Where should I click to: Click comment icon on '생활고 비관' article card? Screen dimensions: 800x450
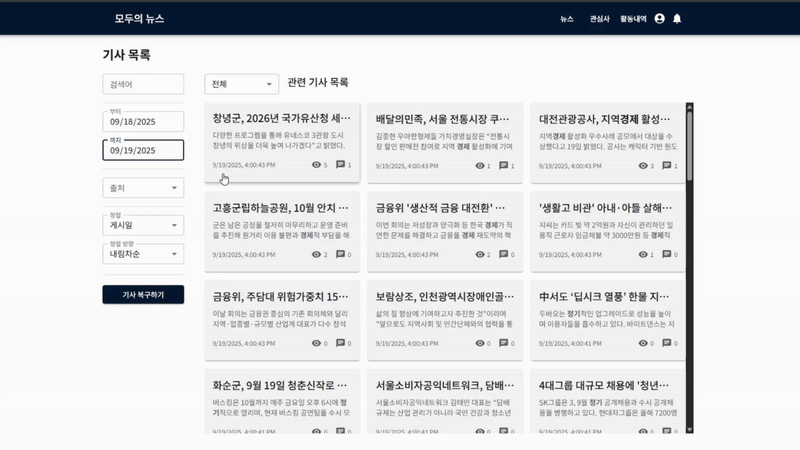pos(666,255)
